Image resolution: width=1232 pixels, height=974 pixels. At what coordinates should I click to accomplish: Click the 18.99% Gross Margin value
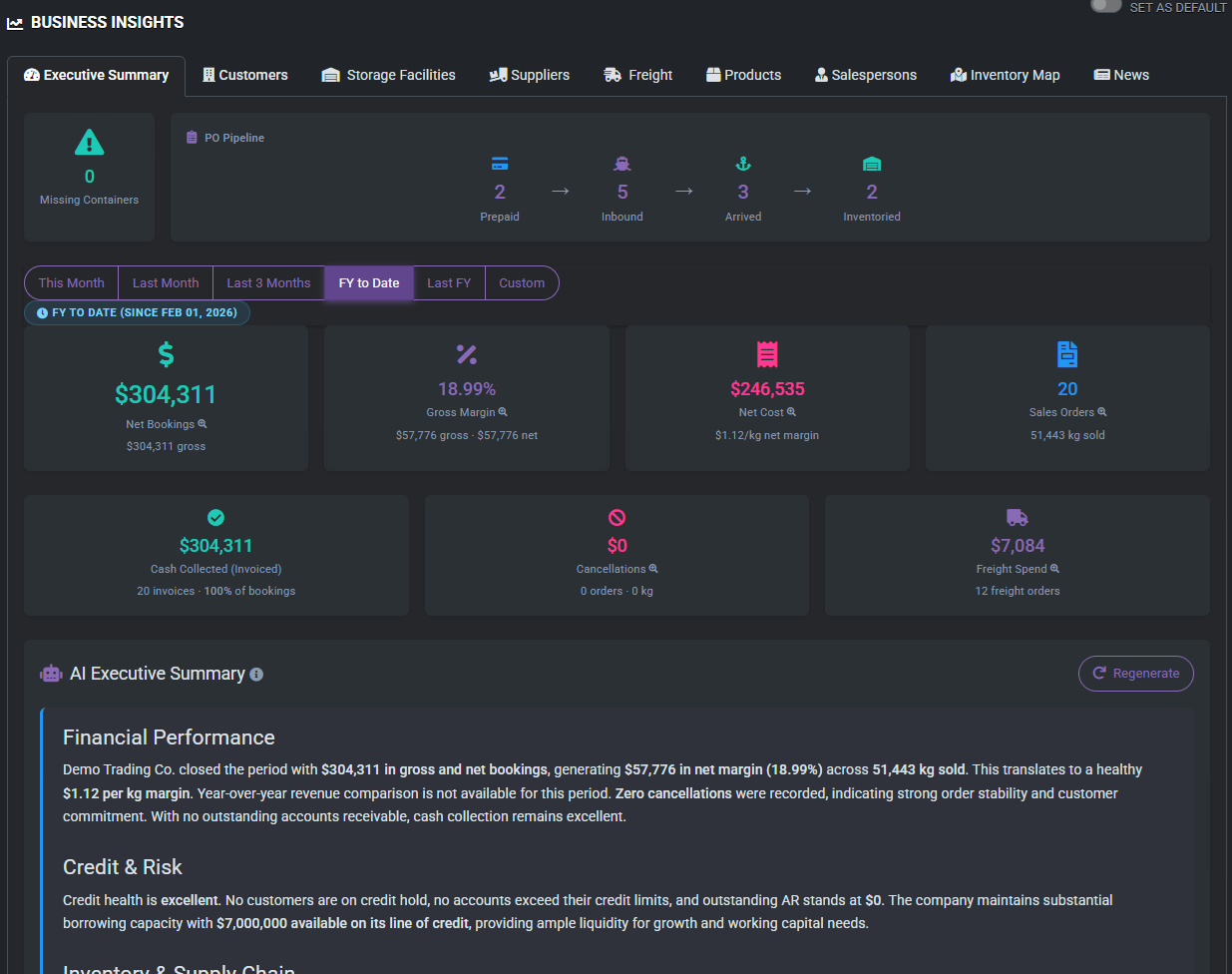click(467, 389)
